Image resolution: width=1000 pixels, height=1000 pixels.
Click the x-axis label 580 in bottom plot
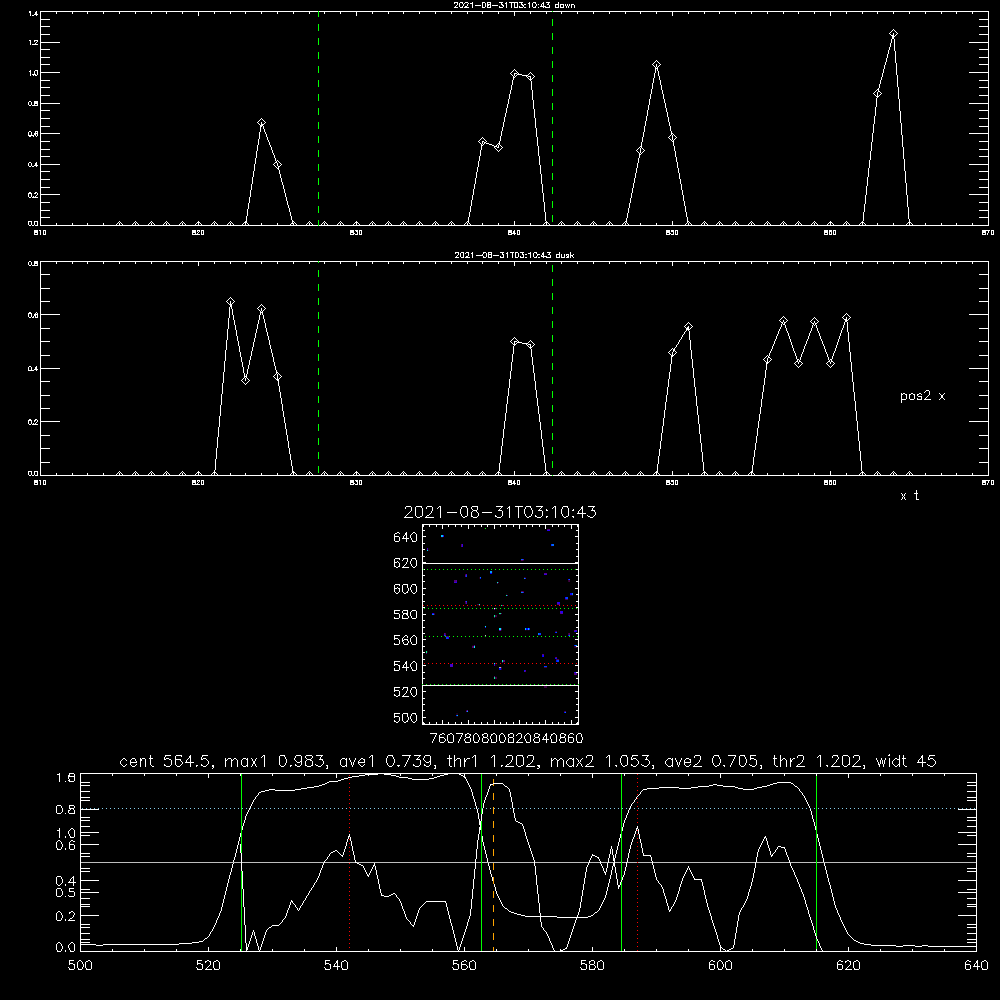pos(592,966)
